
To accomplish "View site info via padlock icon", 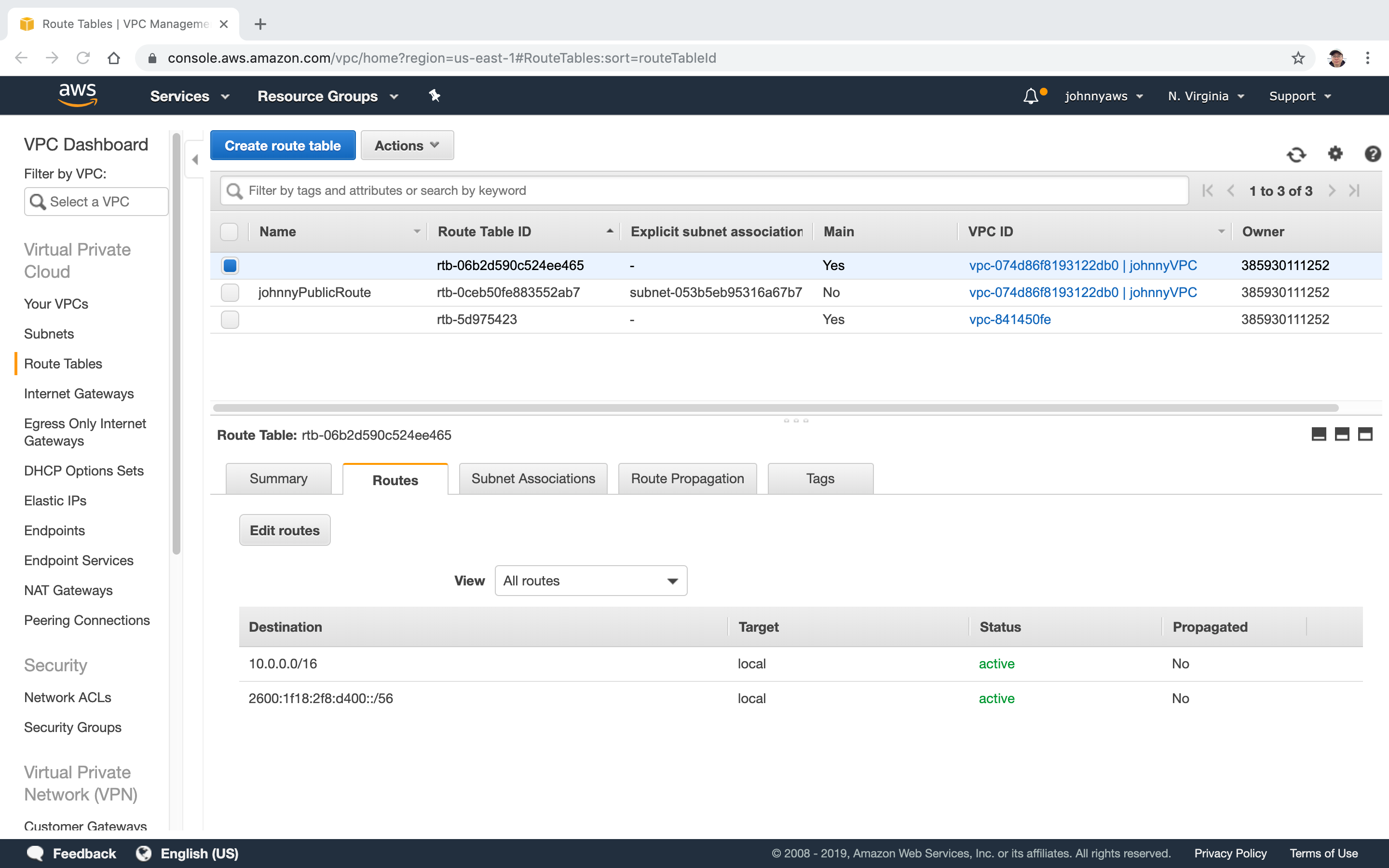I will click(152, 58).
